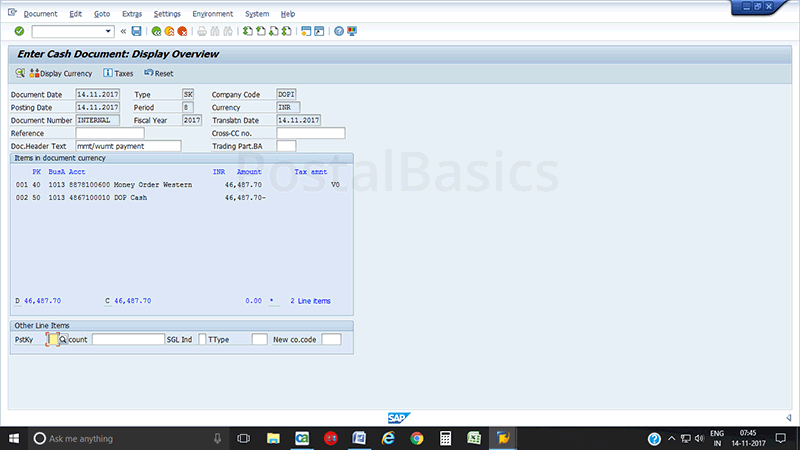
Task: Click the document detail magnifier icon
Action: 20,73
